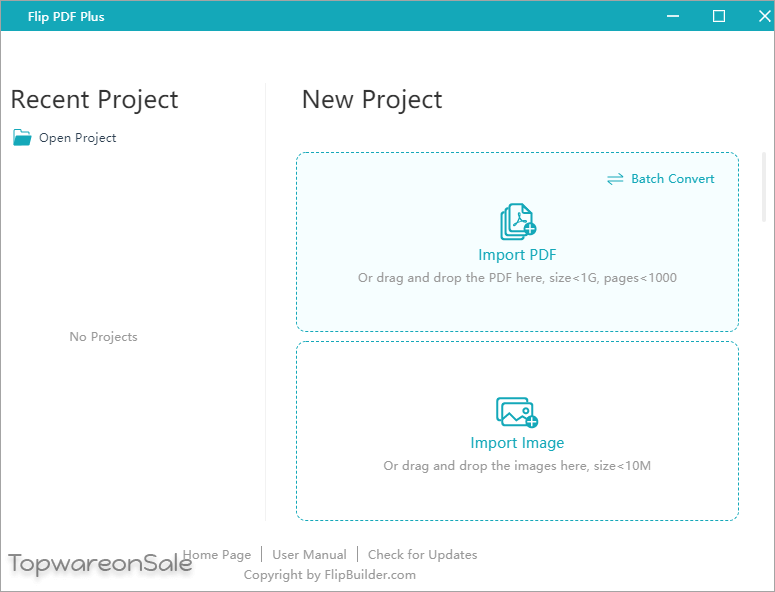Image resolution: width=775 pixels, height=592 pixels.
Task: Click the No Projects placeholder text
Action: point(103,337)
